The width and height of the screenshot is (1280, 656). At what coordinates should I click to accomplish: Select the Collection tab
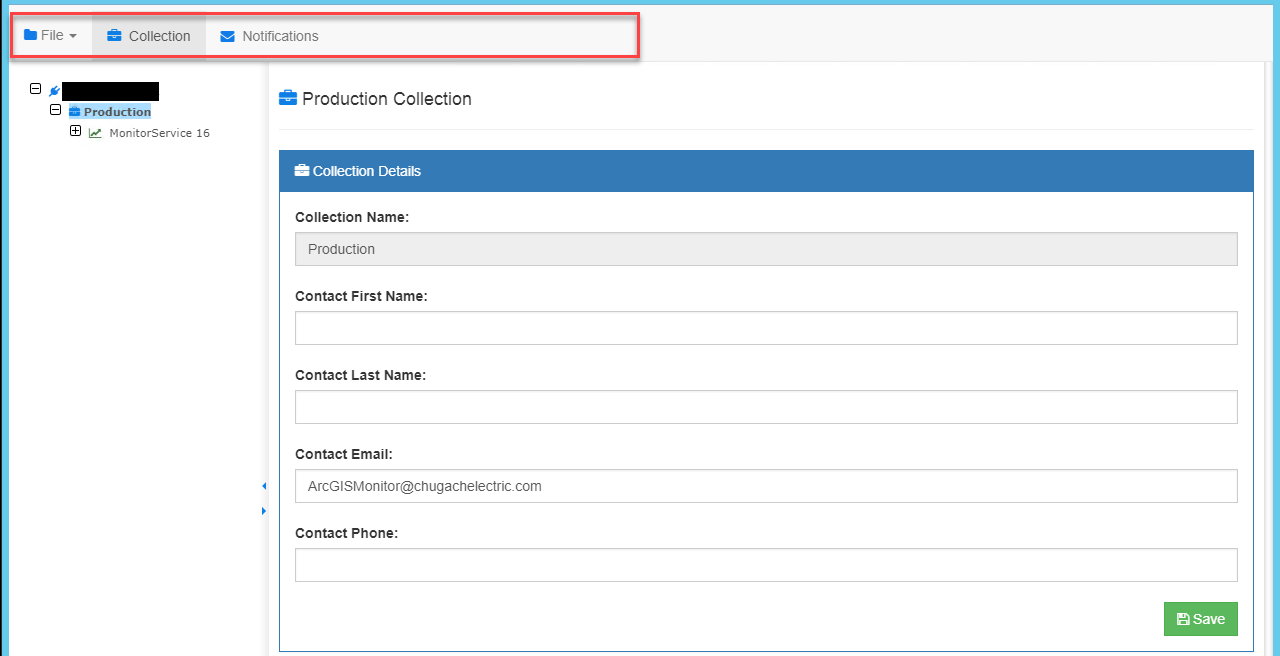(x=148, y=36)
